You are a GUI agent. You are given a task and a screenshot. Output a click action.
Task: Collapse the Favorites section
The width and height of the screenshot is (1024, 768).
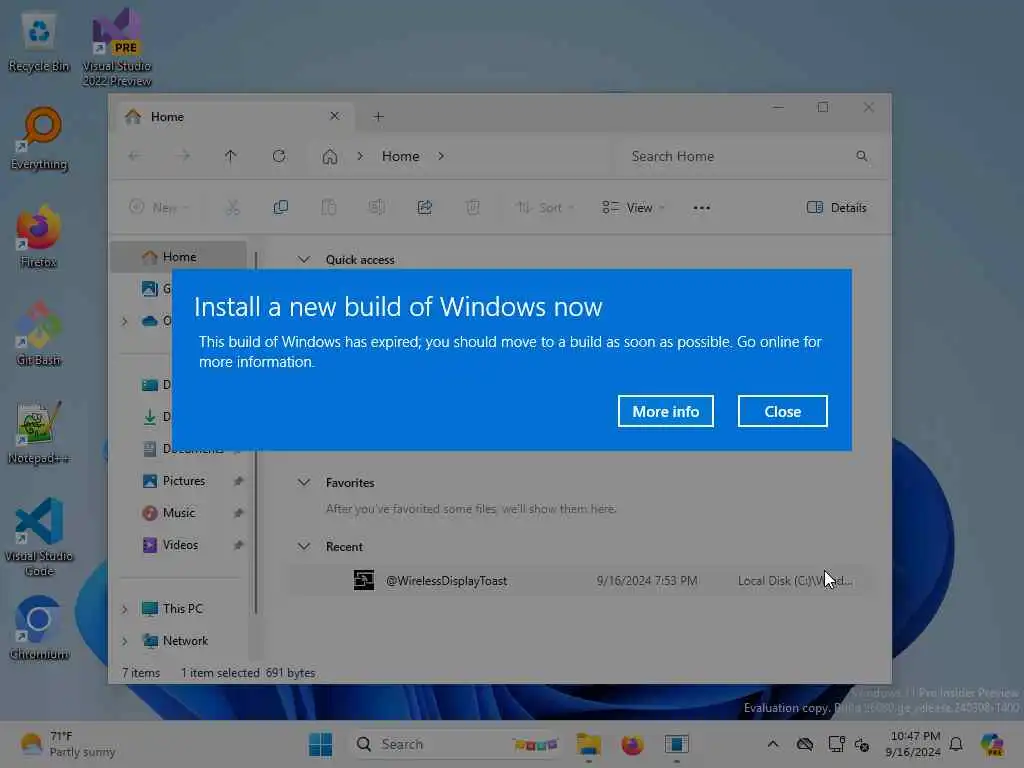[304, 483]
